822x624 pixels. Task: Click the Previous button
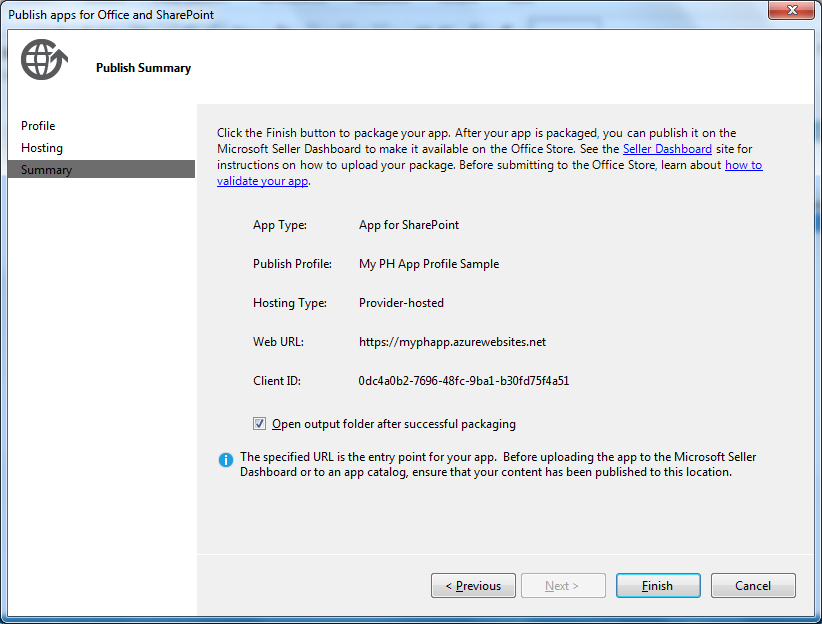tap(473, 585)
